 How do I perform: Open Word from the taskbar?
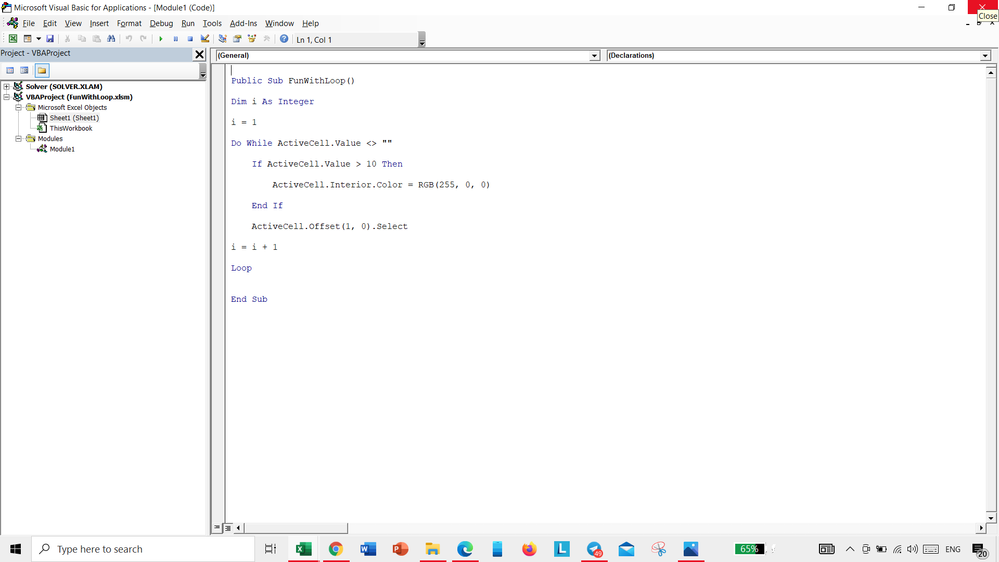tap(368, 549)
